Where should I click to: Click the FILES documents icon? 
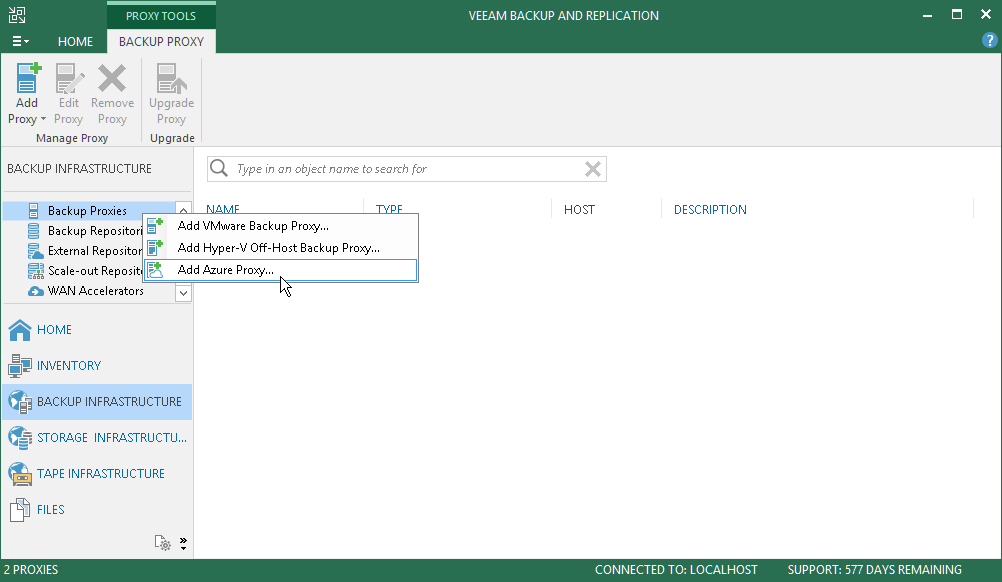(20, 510)
